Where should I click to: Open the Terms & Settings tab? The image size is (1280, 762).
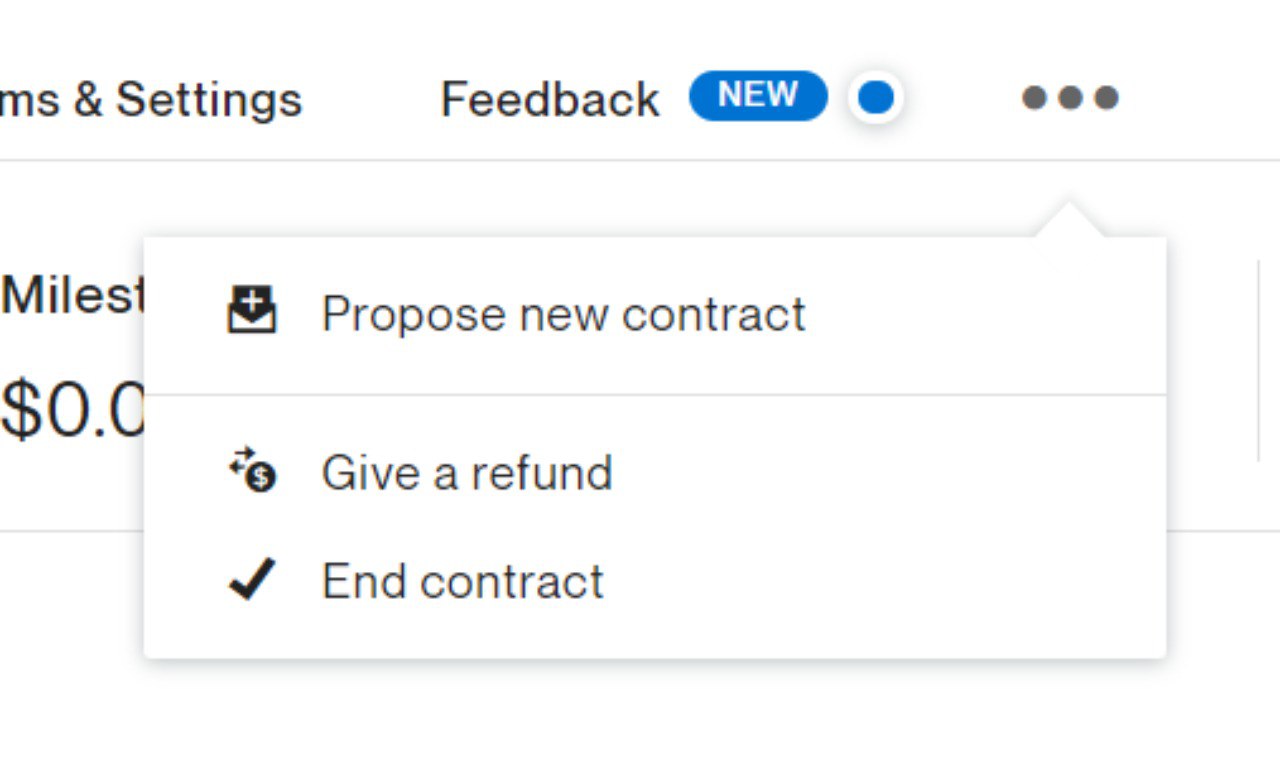[x=151, y=99]
